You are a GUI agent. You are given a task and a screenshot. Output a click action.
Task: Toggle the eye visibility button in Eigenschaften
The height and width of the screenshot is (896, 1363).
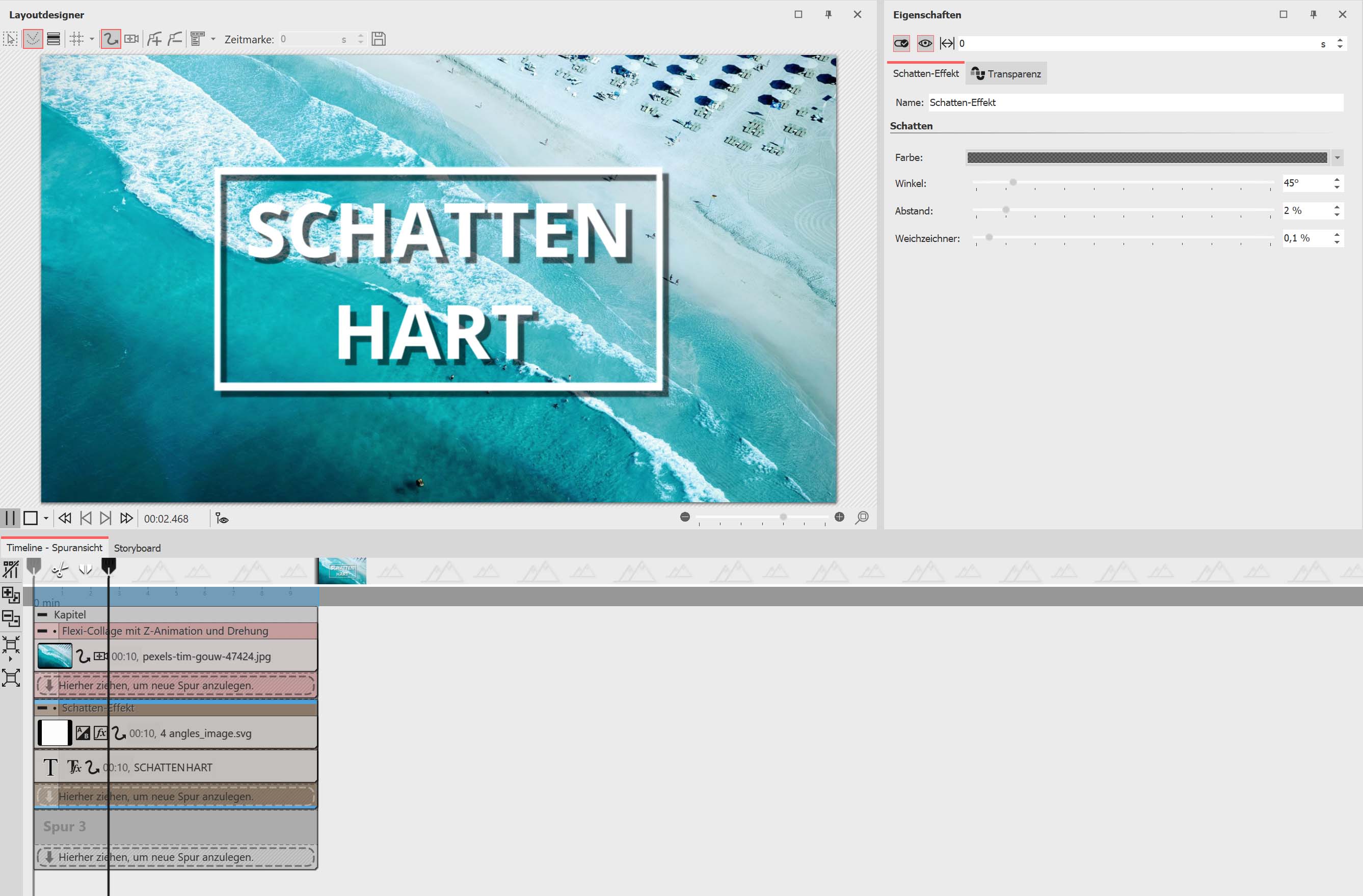925,43
